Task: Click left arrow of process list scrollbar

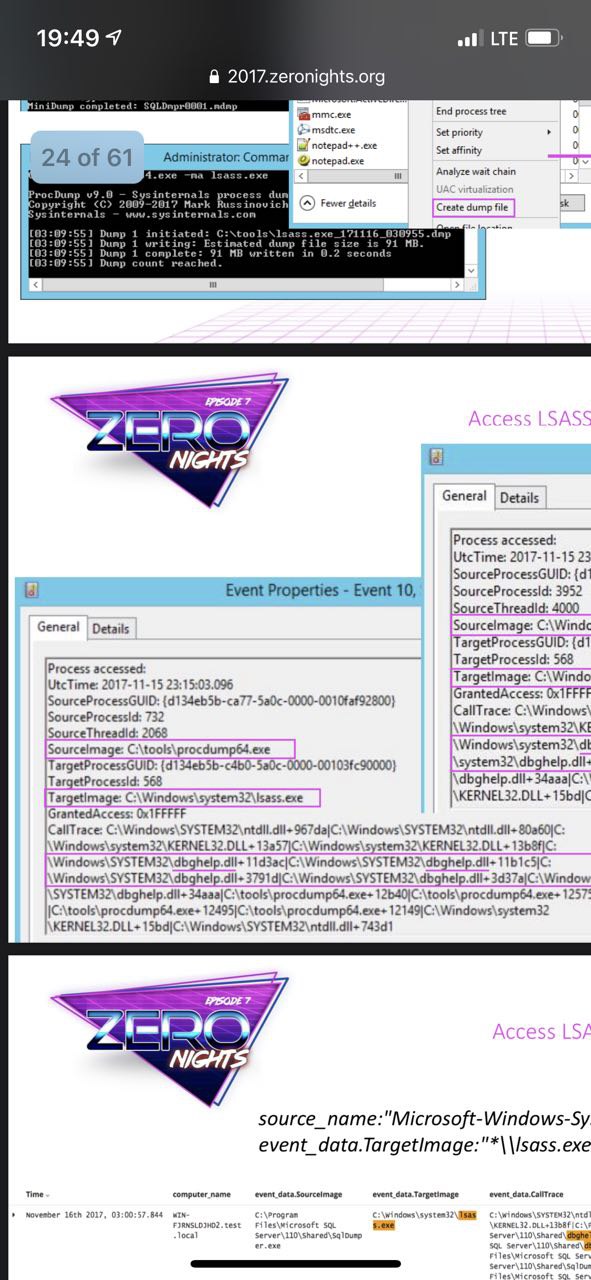Action: point(303,176)
